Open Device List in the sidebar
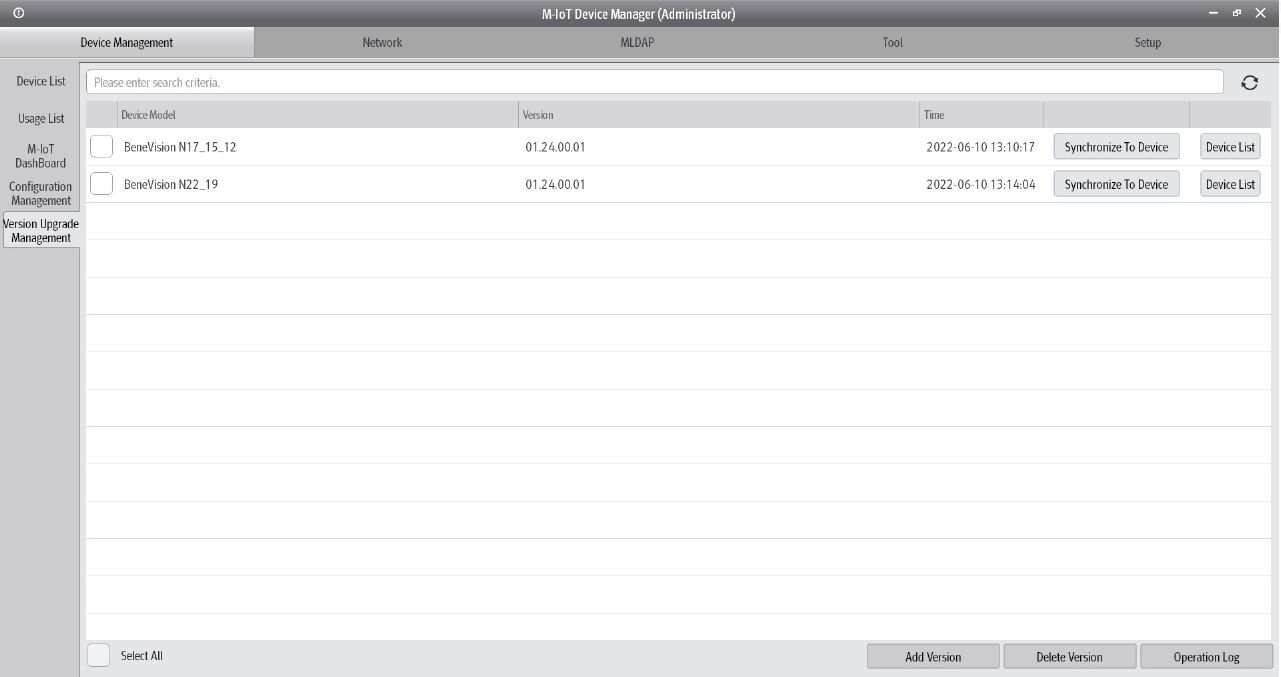 (41, 81)
